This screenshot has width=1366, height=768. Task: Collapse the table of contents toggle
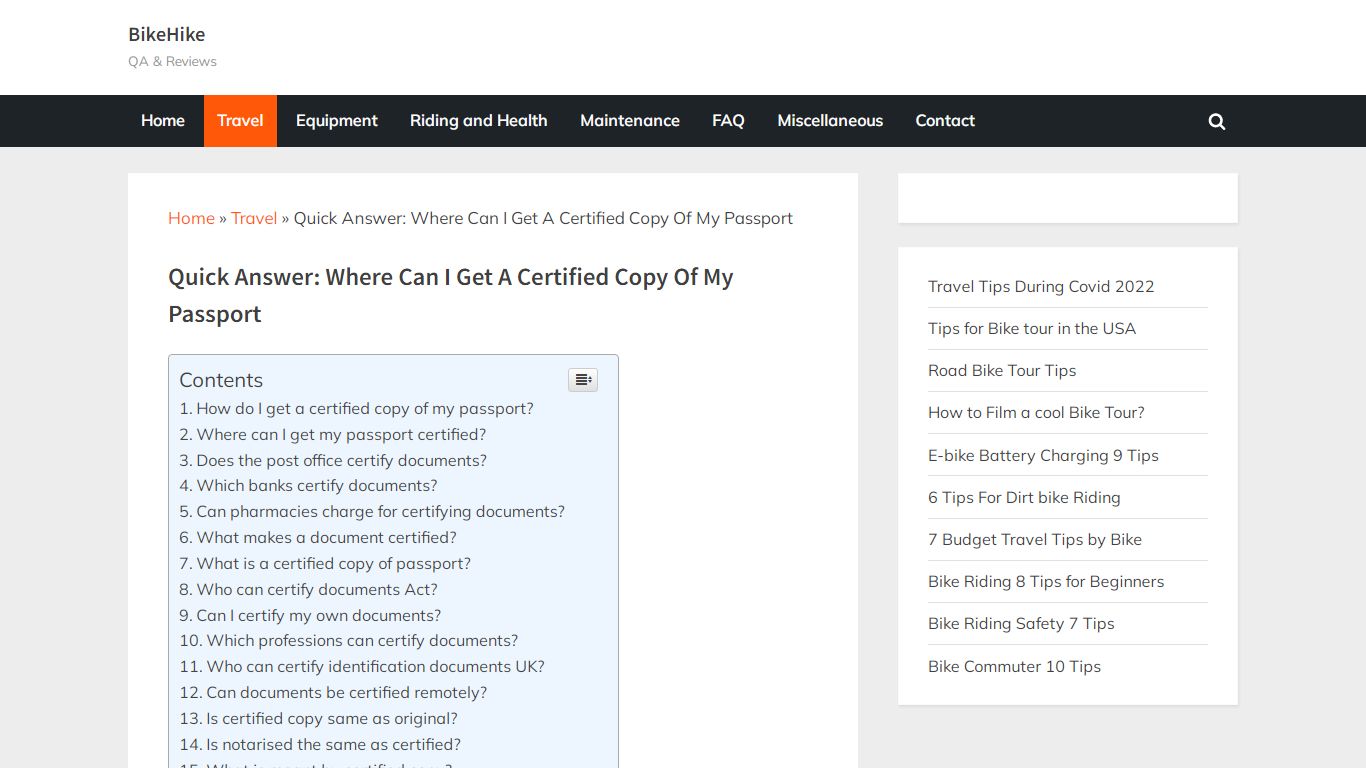pyautogui.click(x=583, y=380)
